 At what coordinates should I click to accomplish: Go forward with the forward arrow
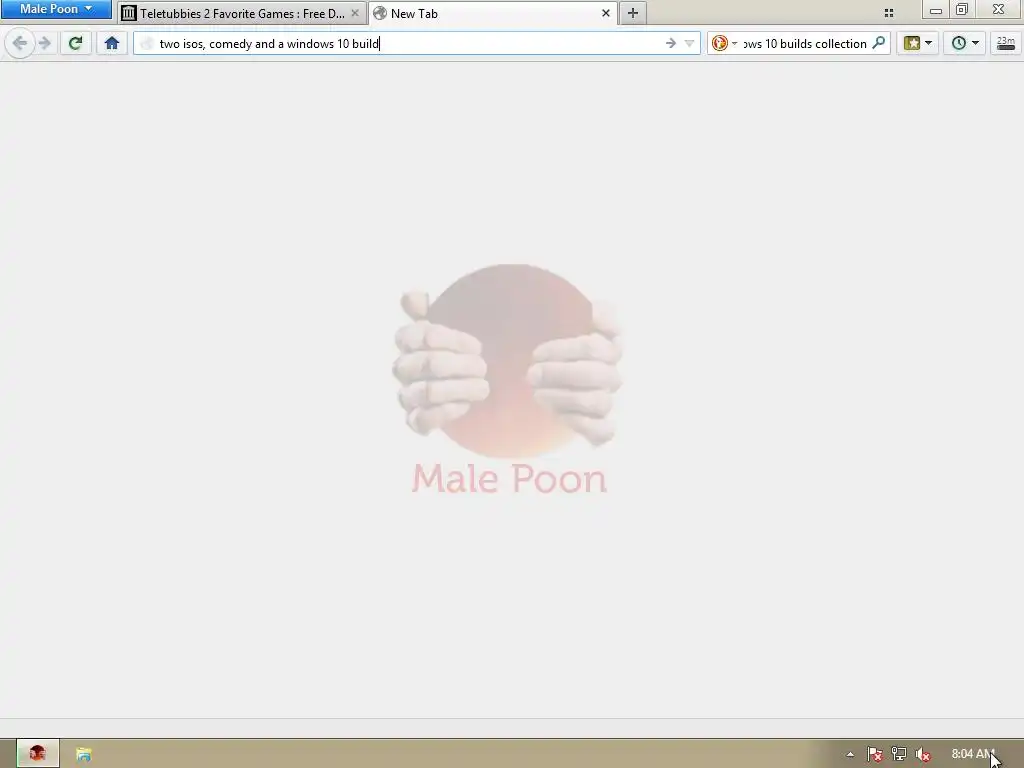point(44,44)
